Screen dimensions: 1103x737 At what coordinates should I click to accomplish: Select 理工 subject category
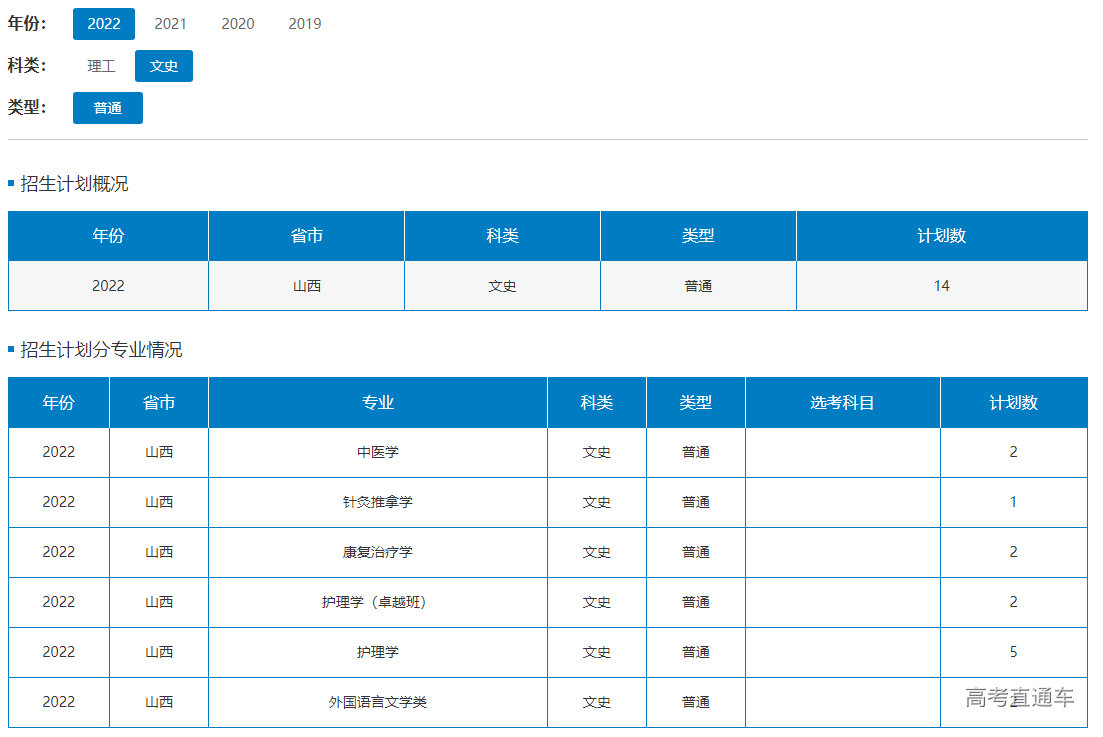coord(102,66)
